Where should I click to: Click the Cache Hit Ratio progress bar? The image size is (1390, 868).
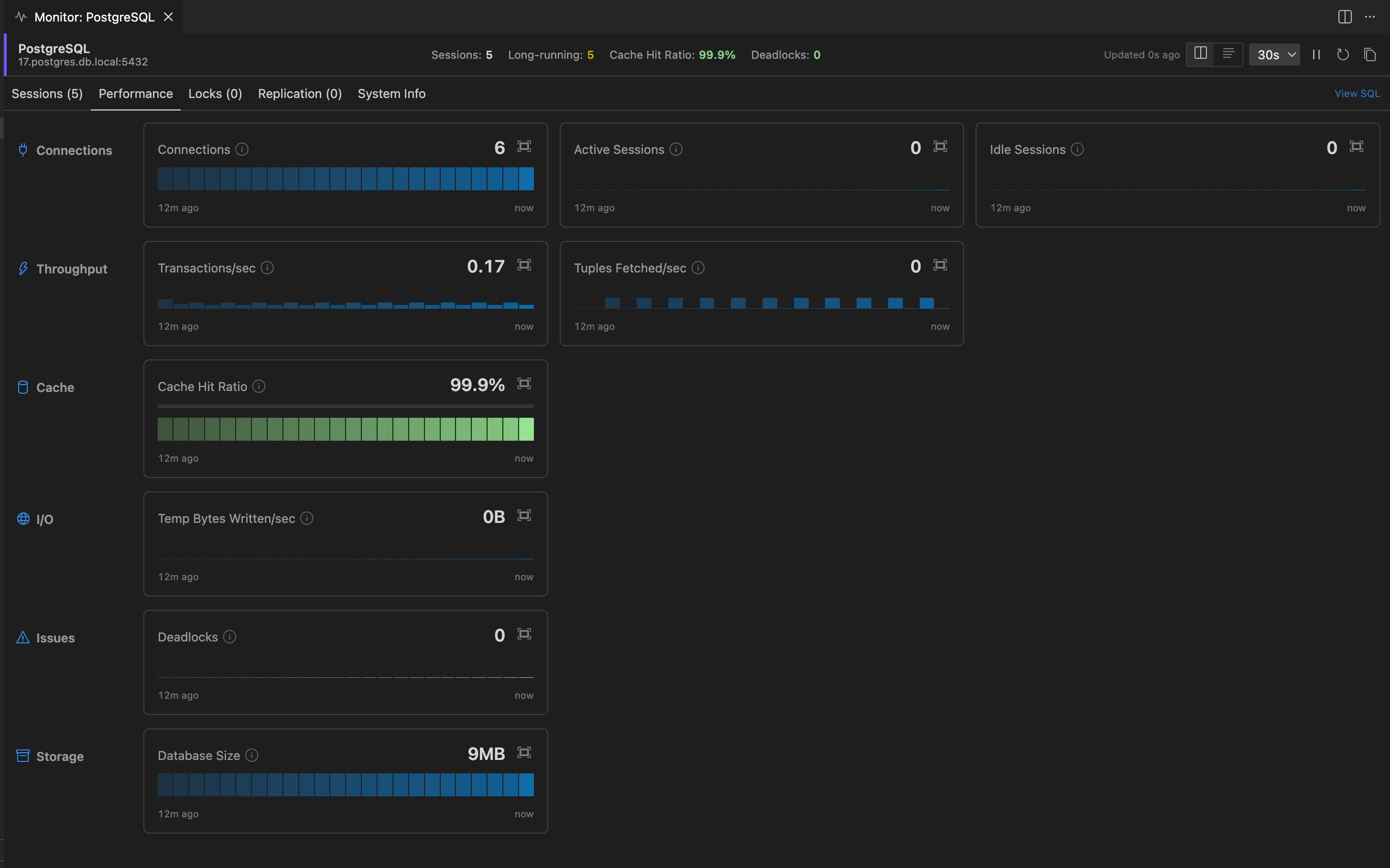point(346,406)
